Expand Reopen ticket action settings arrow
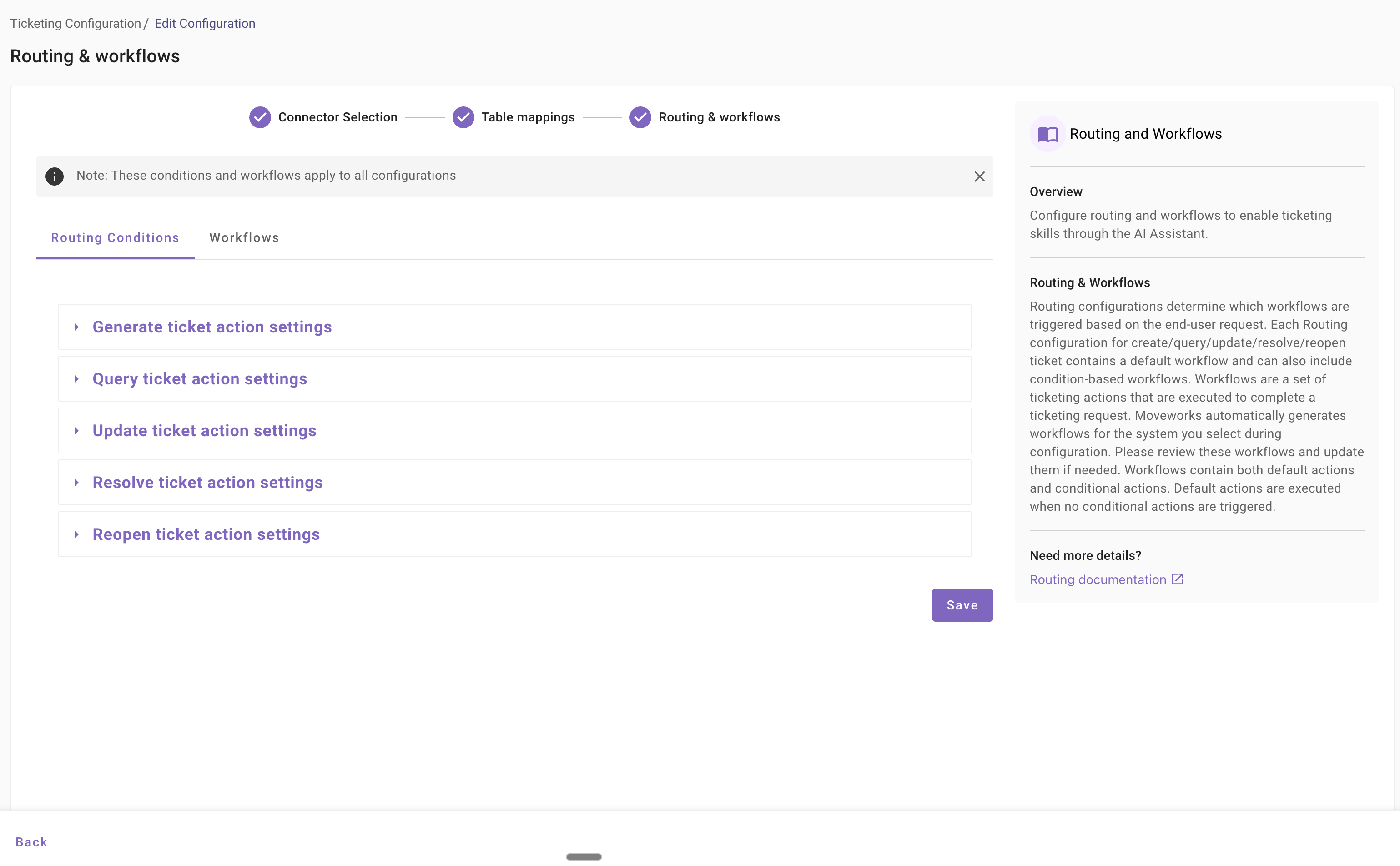This screenshot has height=866, width=1400. (77, 534)
